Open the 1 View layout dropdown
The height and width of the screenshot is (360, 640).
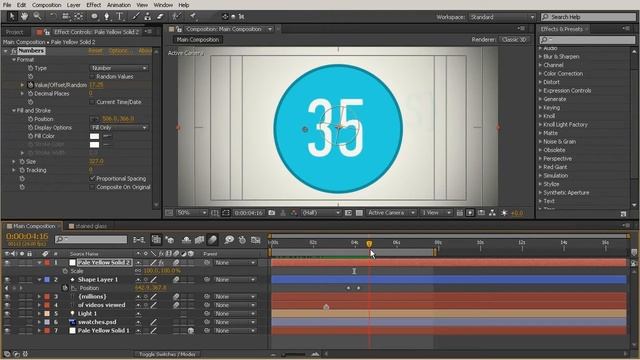click(x=436, y=213)
